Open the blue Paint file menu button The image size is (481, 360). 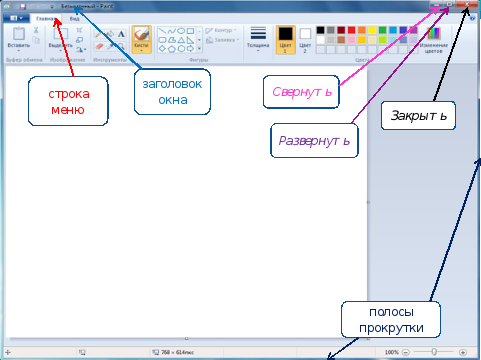coord(16,18)
